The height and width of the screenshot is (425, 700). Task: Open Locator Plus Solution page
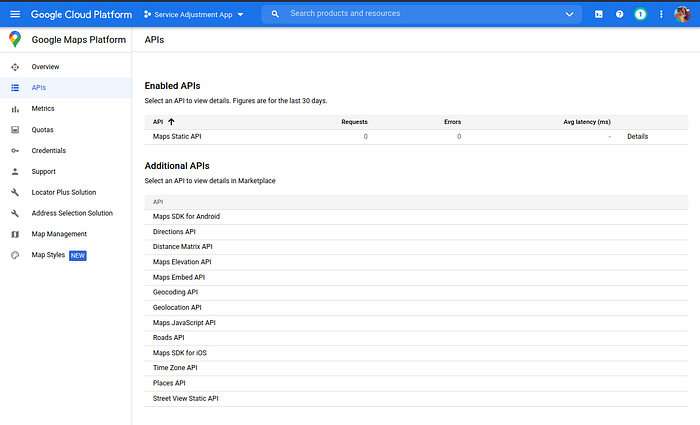[x=64, y=192]
